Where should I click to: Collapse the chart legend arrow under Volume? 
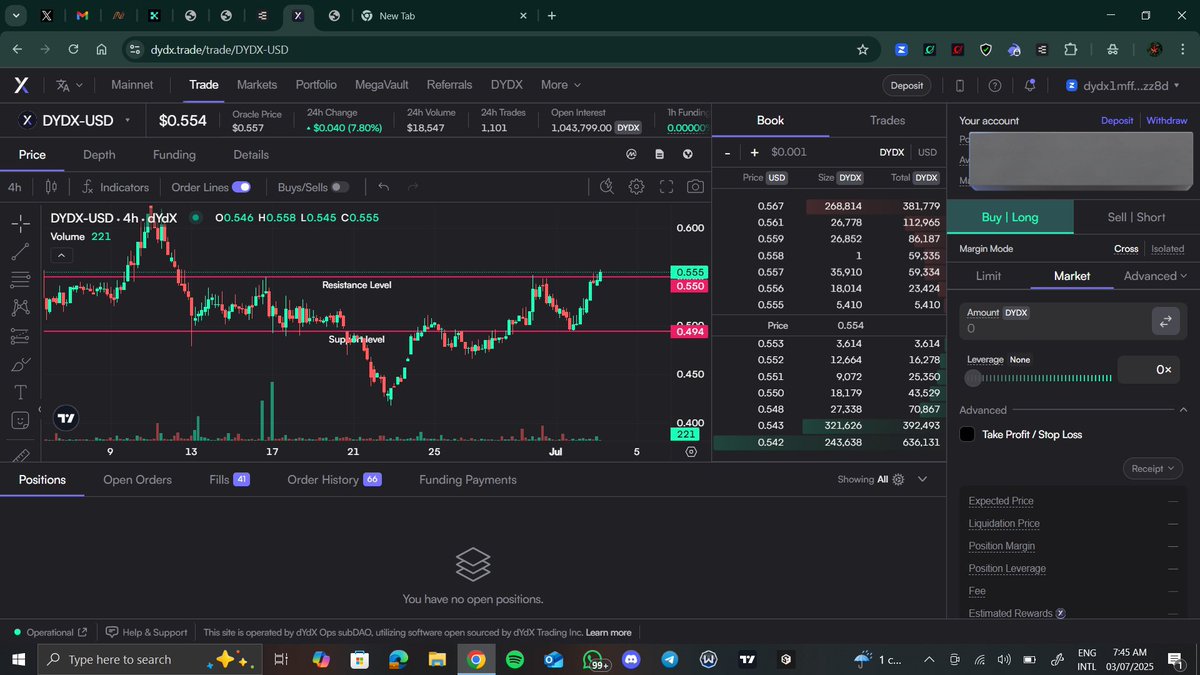[61, 255]
